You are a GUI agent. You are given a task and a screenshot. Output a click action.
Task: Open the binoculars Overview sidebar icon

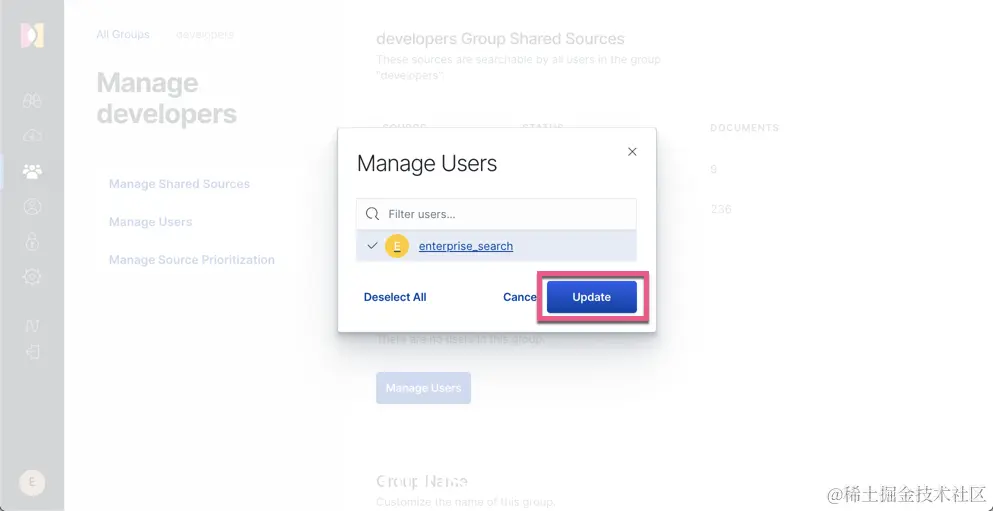pos(32,101)
